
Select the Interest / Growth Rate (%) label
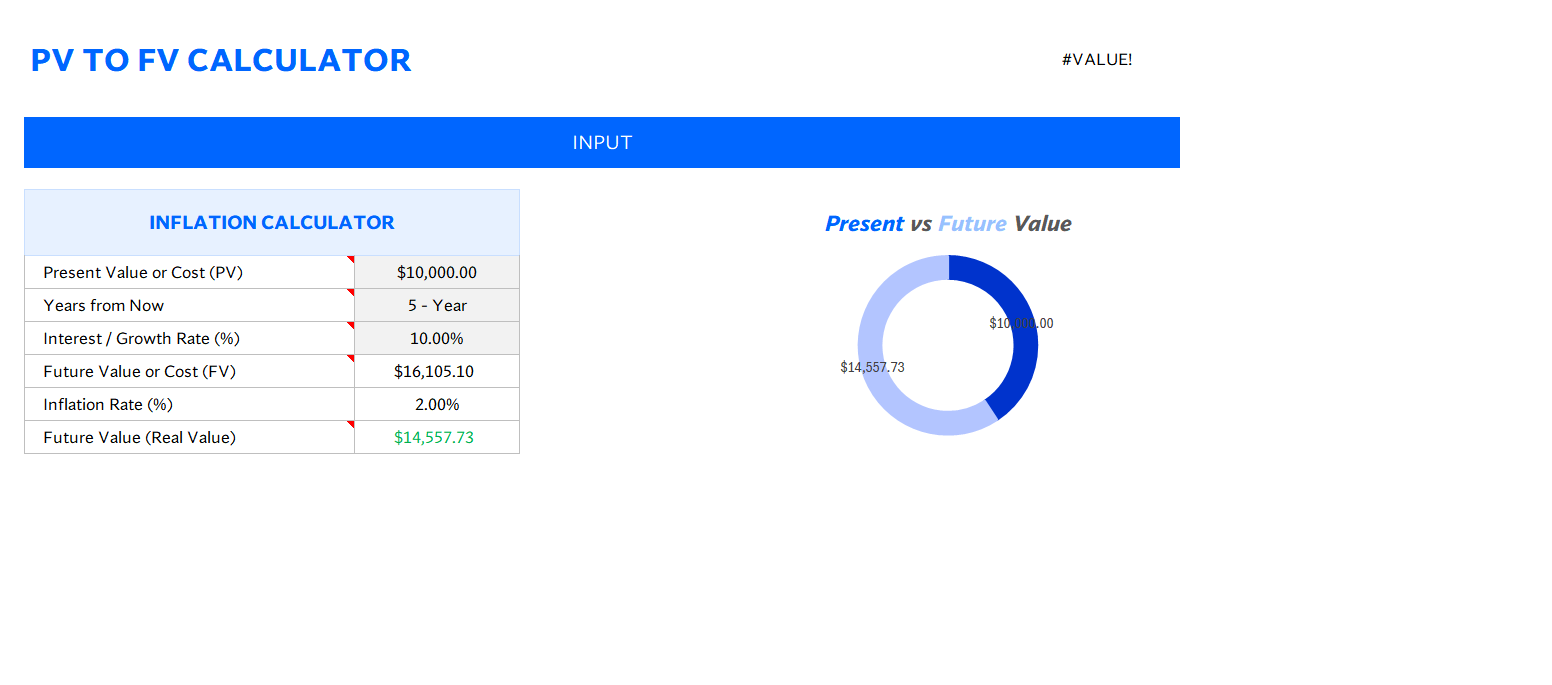[x=142, y=338]
